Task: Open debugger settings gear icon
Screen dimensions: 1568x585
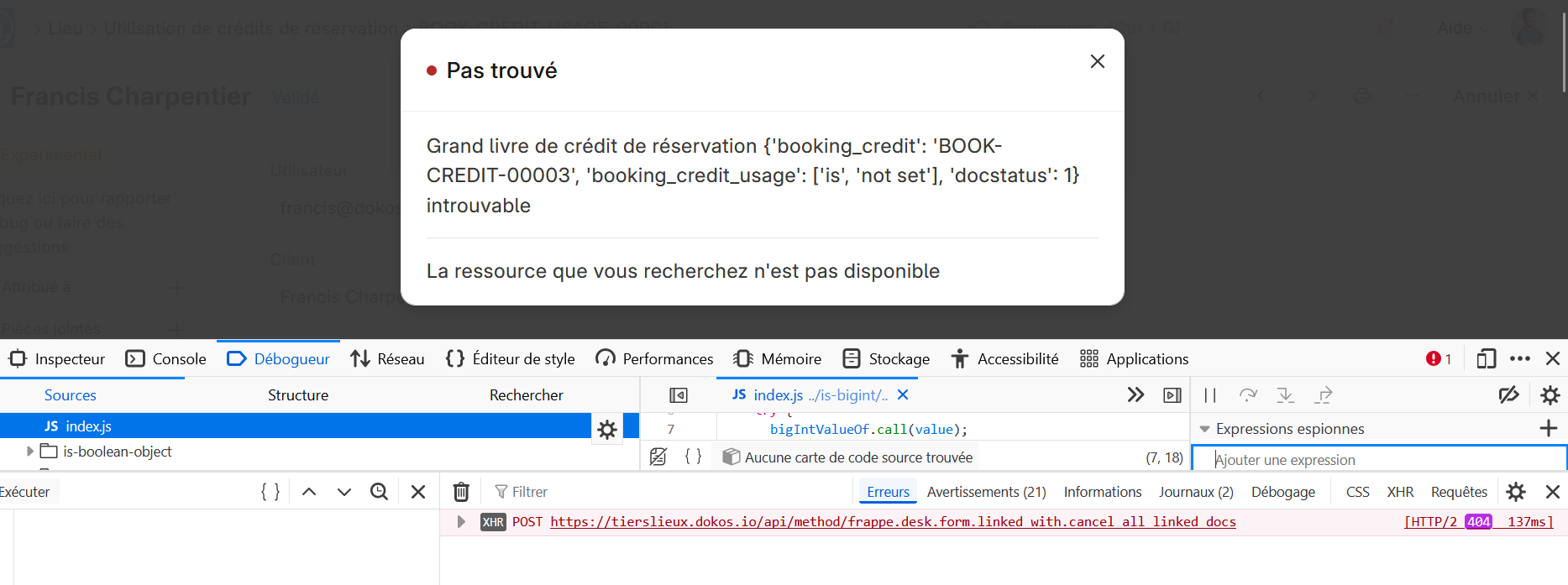Action: pos(1550,395)
